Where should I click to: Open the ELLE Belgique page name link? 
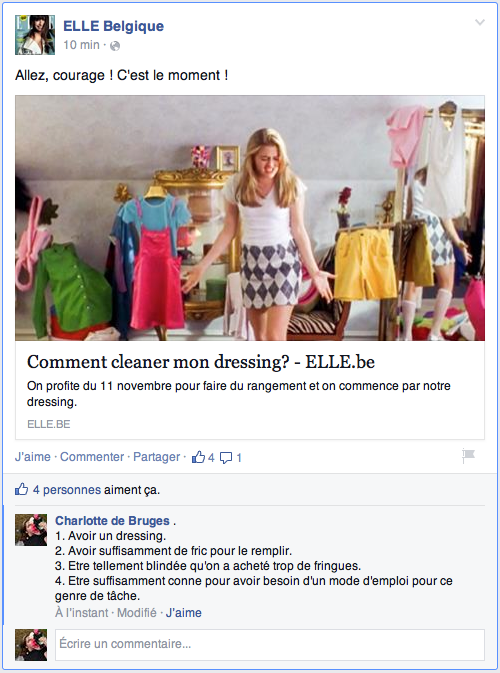click(x=113, y=26)
